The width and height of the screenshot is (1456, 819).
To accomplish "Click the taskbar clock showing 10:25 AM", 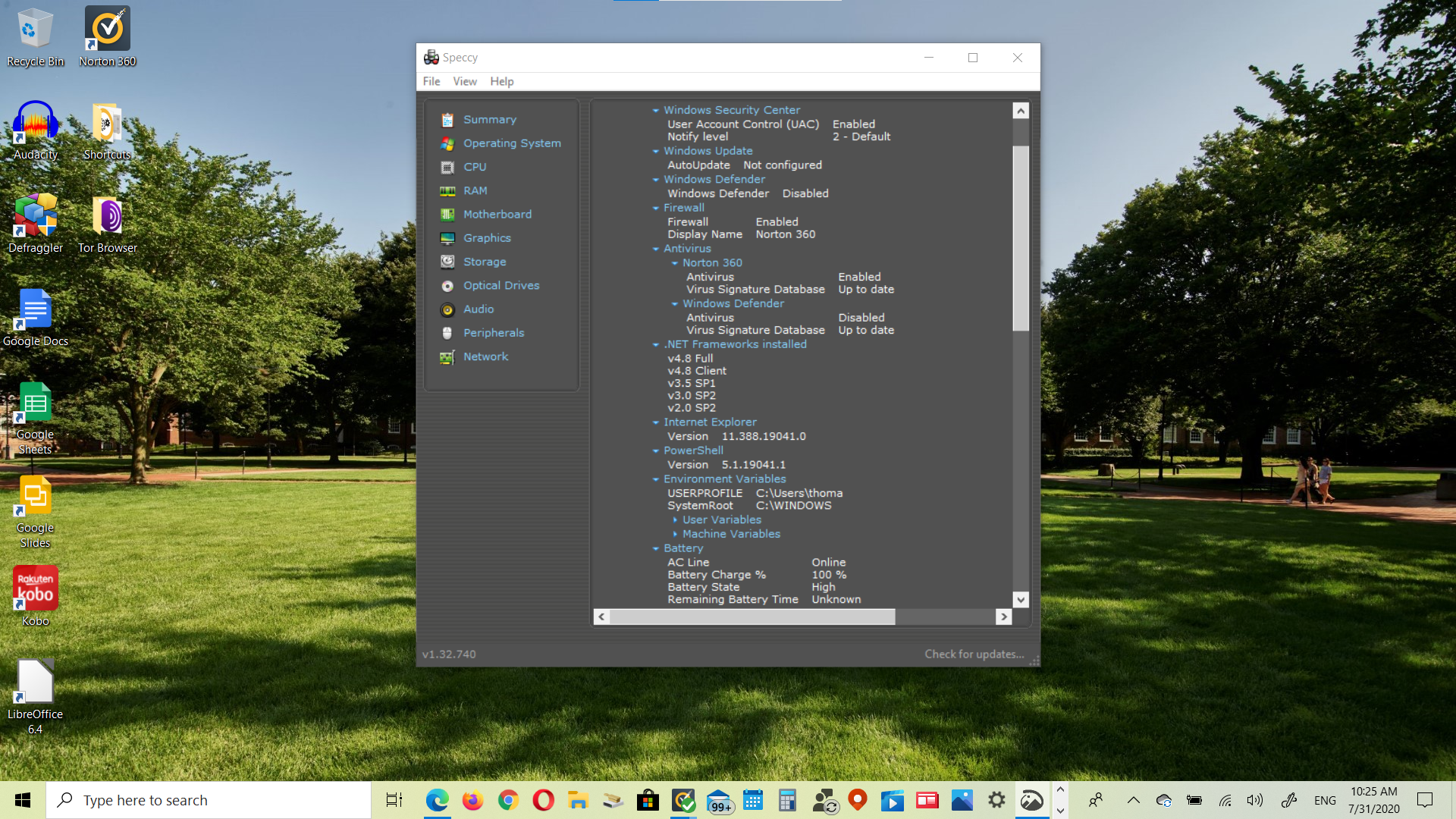I will [1373, 800].
